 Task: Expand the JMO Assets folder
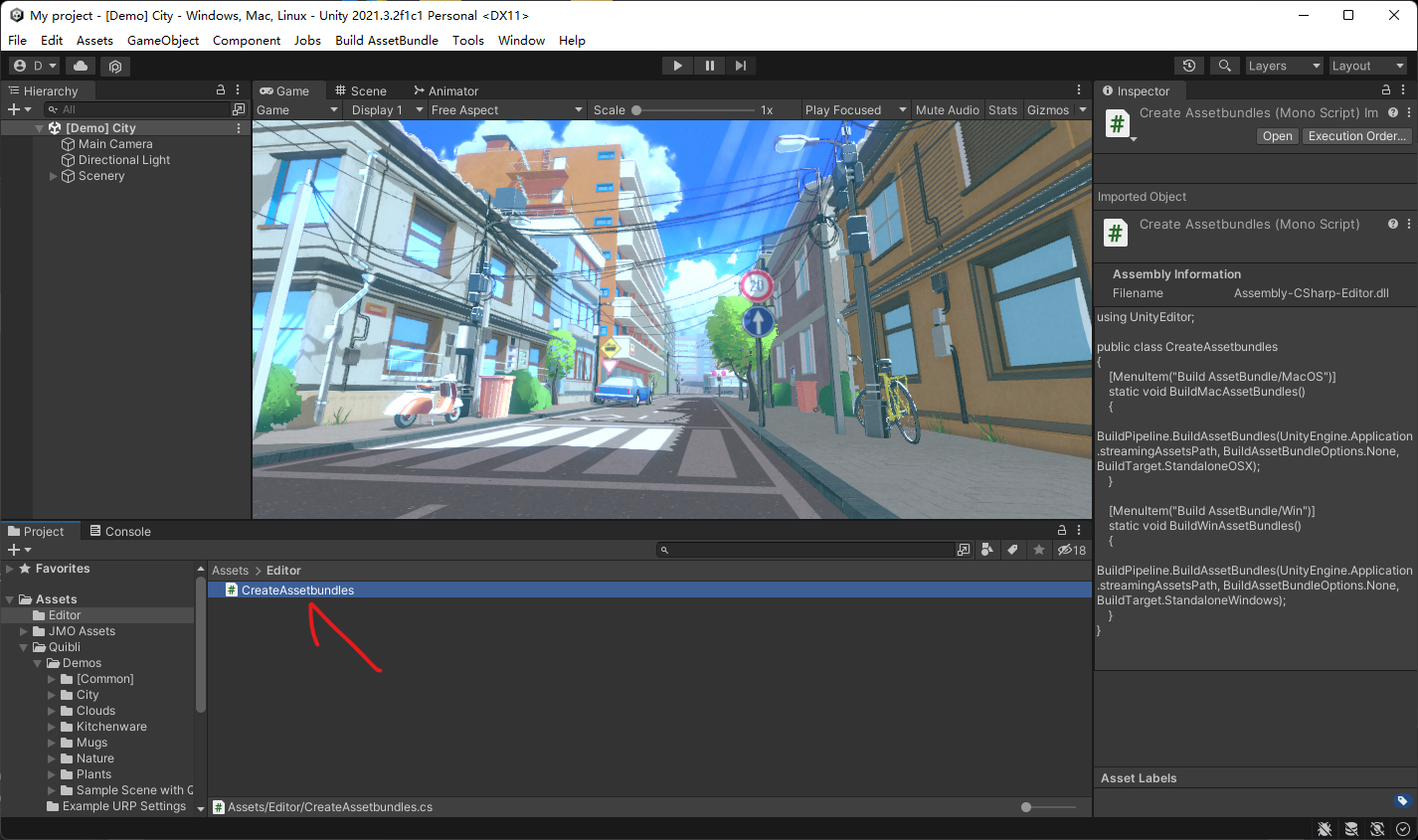click(24, 631)
